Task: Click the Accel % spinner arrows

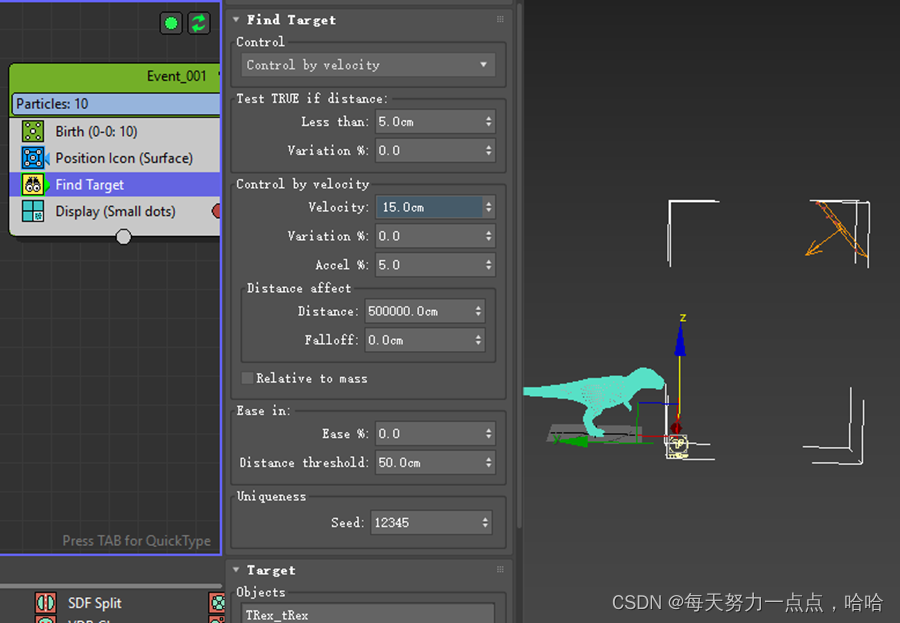Action: click(x=488, y=265)
